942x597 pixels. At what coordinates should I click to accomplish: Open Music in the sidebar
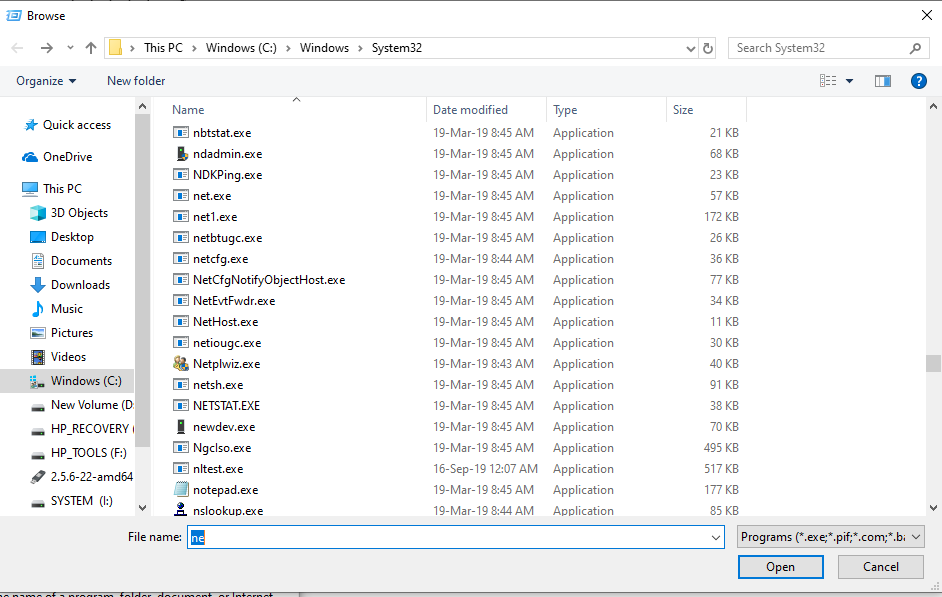point(67,309)
